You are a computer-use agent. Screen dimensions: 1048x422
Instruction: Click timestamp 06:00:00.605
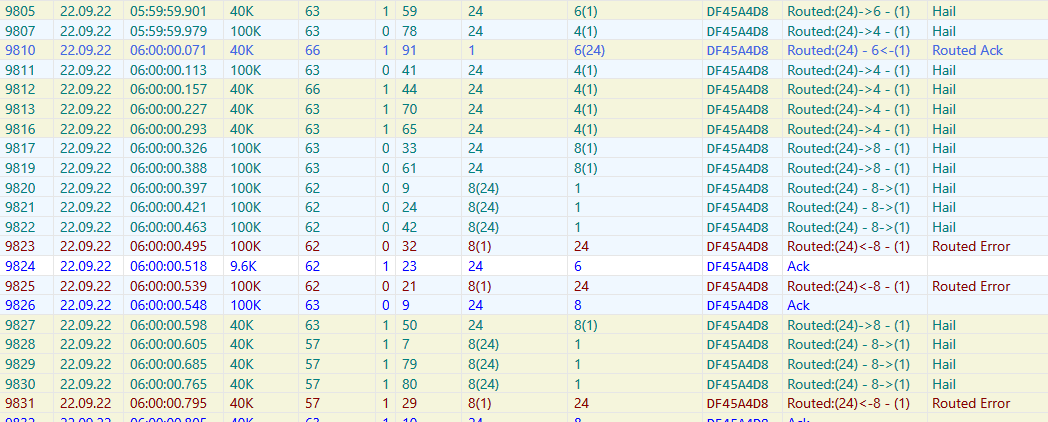click(x=168, y=345)
